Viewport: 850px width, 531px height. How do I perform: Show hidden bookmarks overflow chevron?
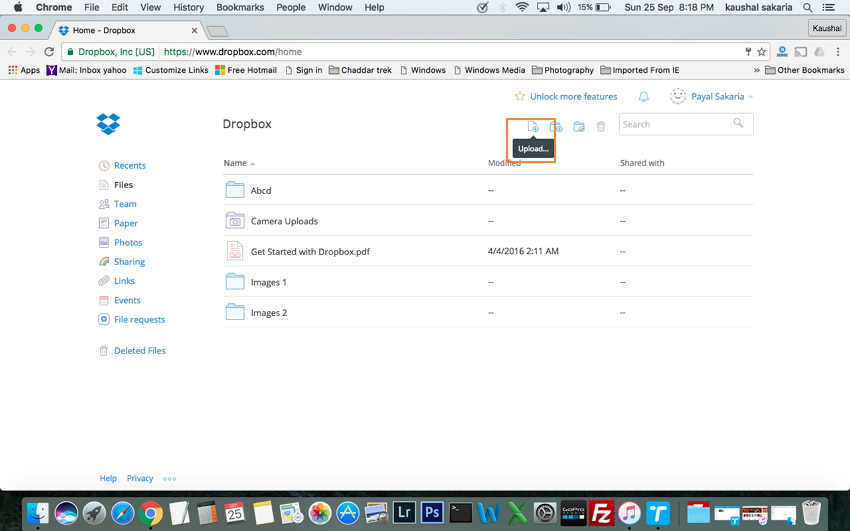point(756,70)
